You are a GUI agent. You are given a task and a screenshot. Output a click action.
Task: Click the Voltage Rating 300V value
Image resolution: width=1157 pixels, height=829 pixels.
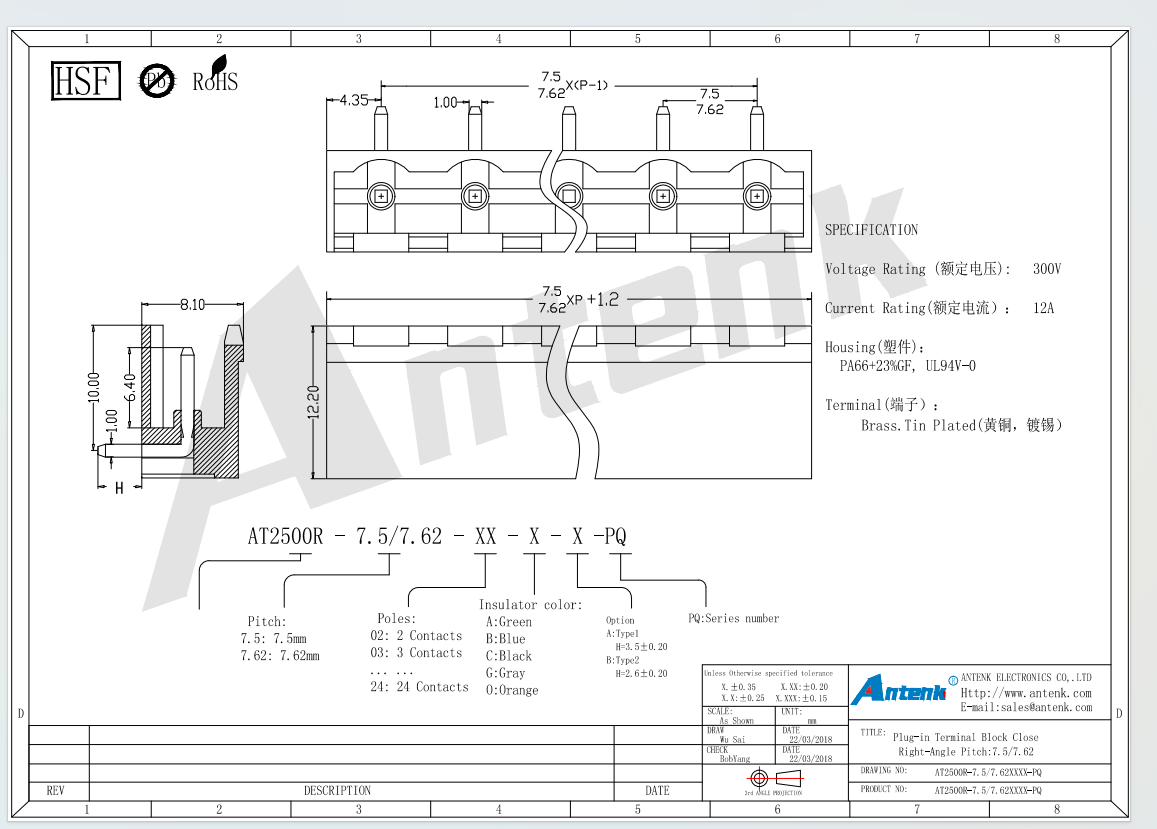pyautogui.click(x=1046, y=269)
